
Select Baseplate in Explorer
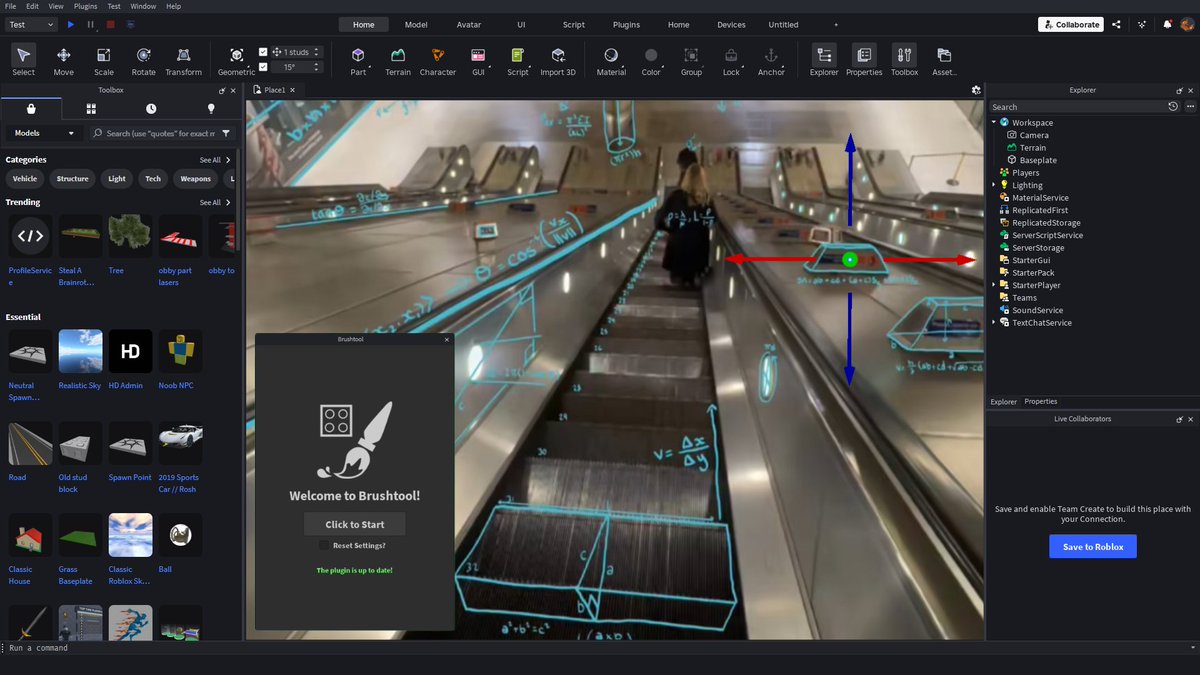pyautogui.click(x=1038, y=160)
